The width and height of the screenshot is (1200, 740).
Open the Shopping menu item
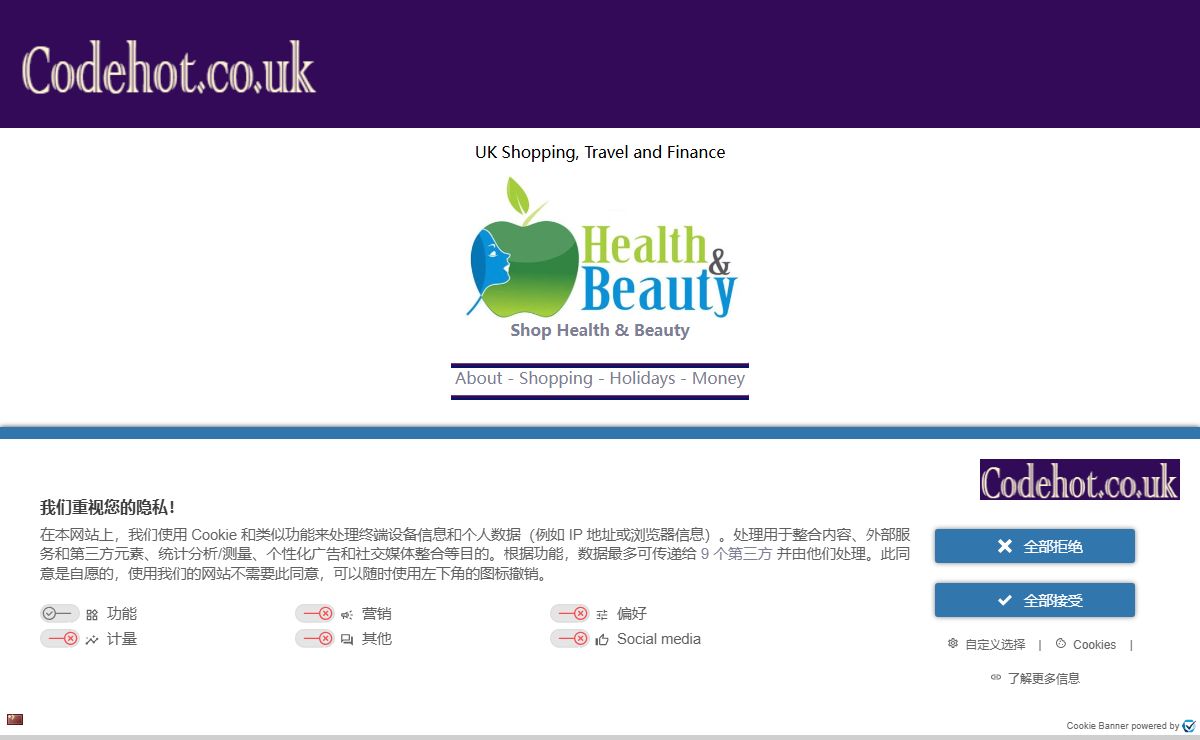click(x=555, y=378)
